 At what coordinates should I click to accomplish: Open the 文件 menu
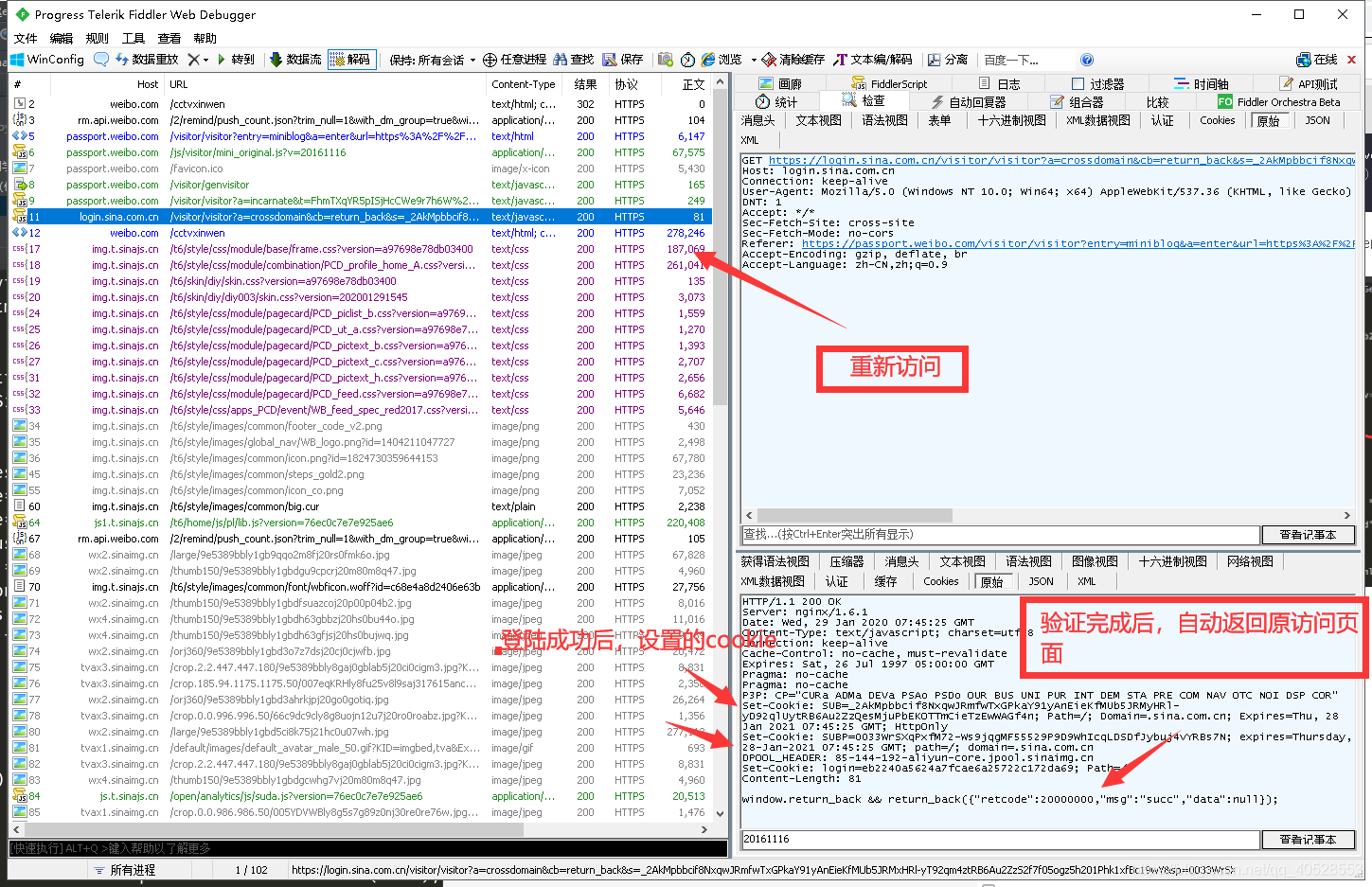pos(26,39)
